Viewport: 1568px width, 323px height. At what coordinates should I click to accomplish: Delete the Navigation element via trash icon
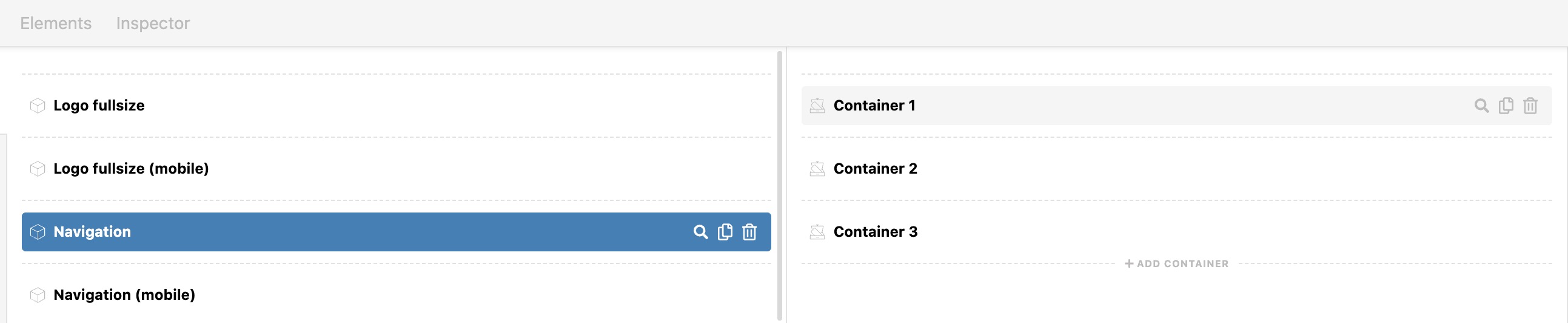coord(749,232)
